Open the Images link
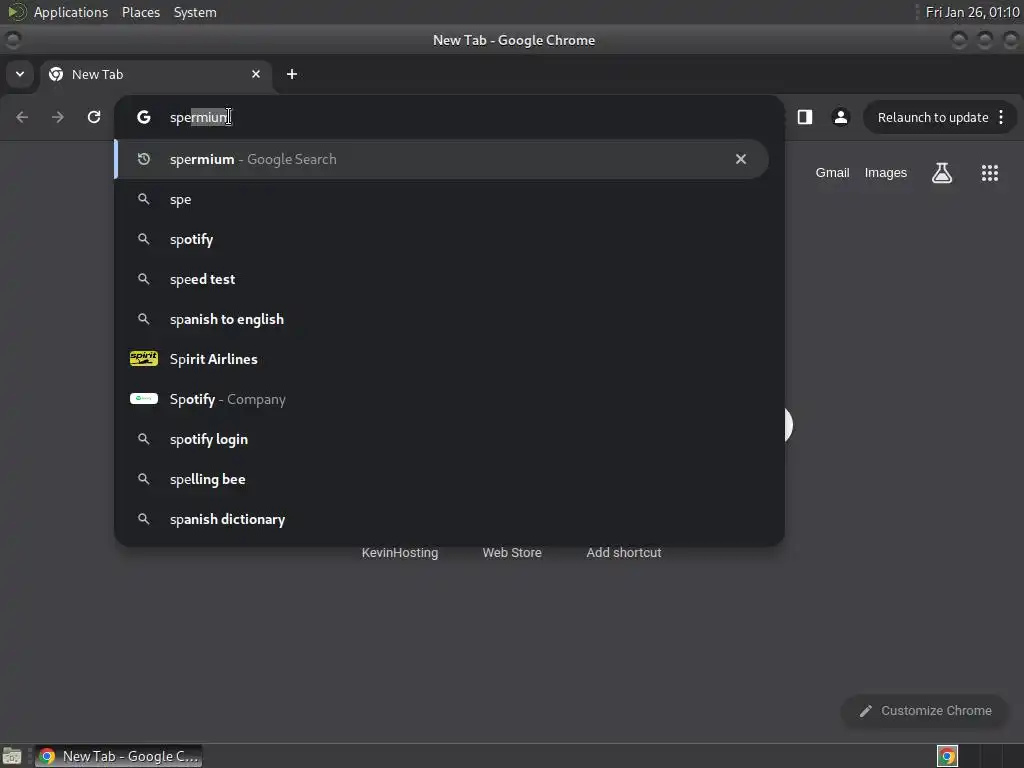The height and width of the screenshot is (768, 1024). tap(886, 172)
